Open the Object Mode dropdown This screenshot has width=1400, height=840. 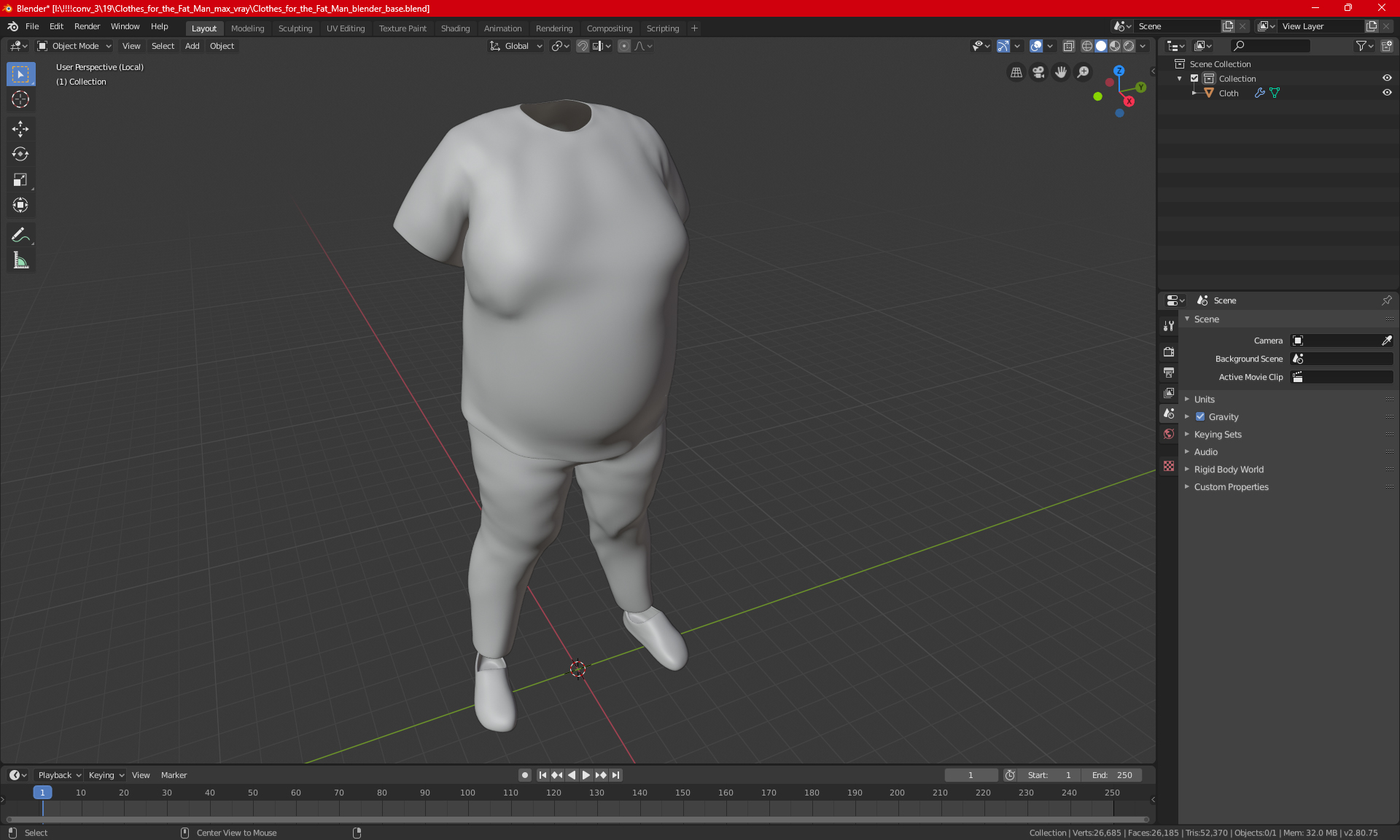74,46
